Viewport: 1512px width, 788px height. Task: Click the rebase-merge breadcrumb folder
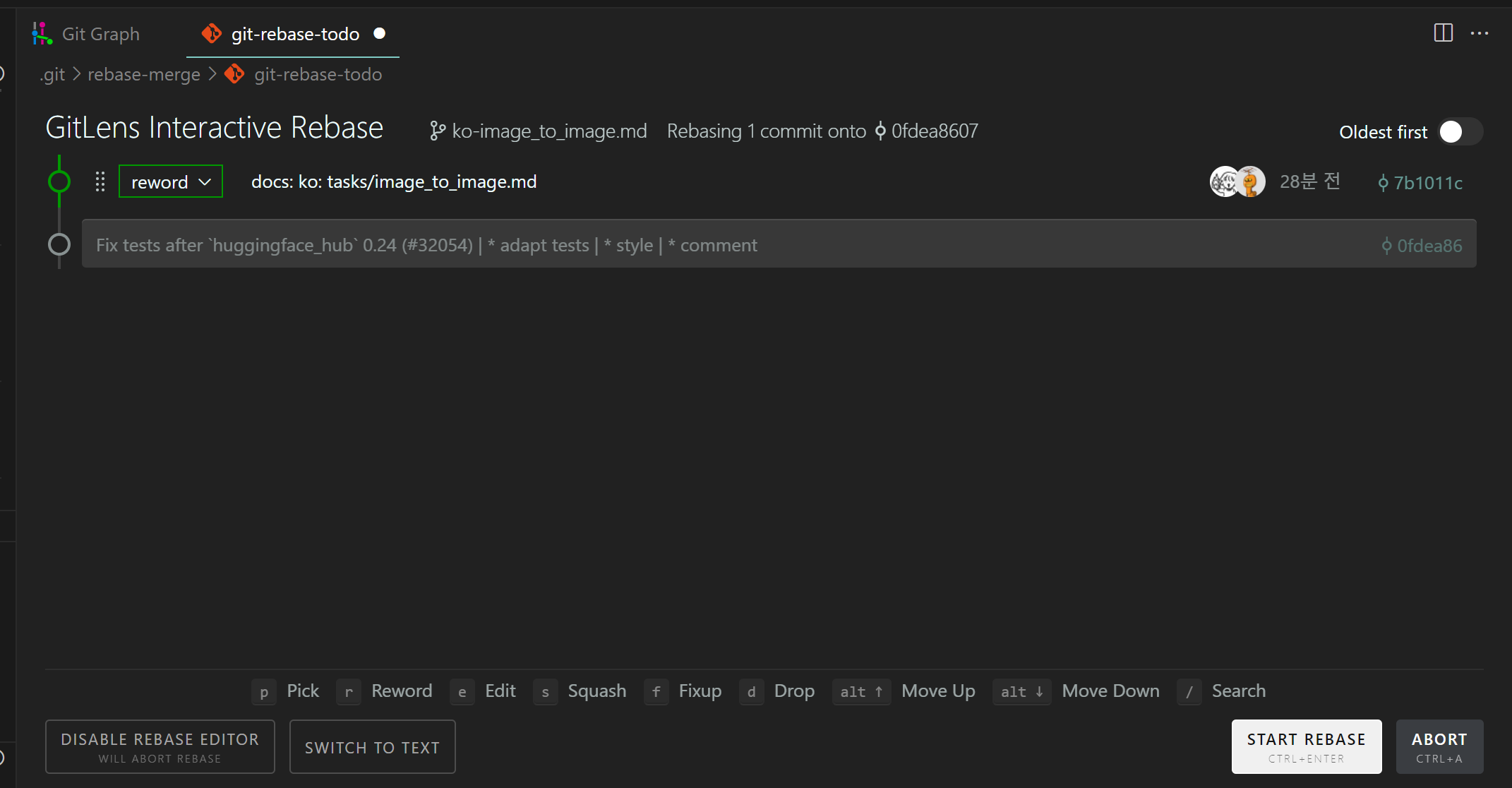click(144, 74)
